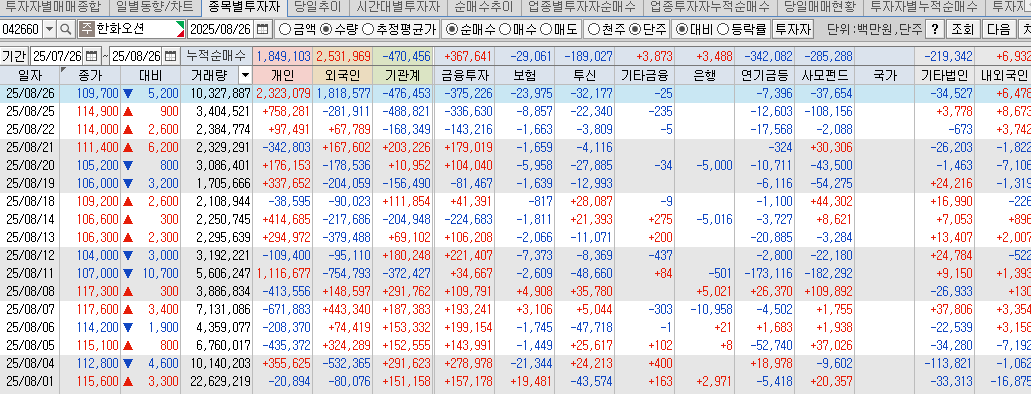1031x394 pixels.
Task: Open the end-date calendar next to 25/08/26
Action: 170,56
